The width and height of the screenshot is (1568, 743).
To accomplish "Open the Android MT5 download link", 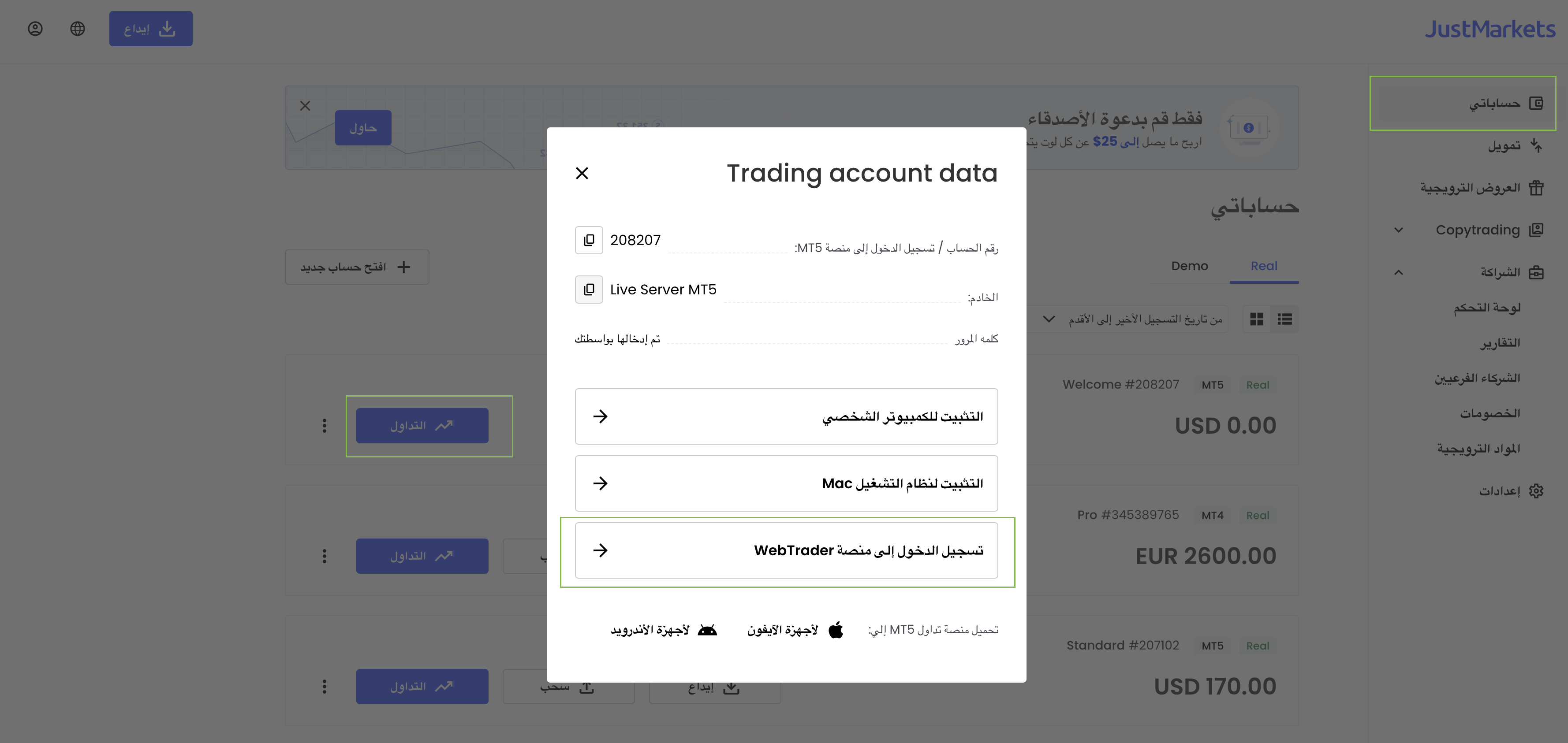I will click(664, 630).
